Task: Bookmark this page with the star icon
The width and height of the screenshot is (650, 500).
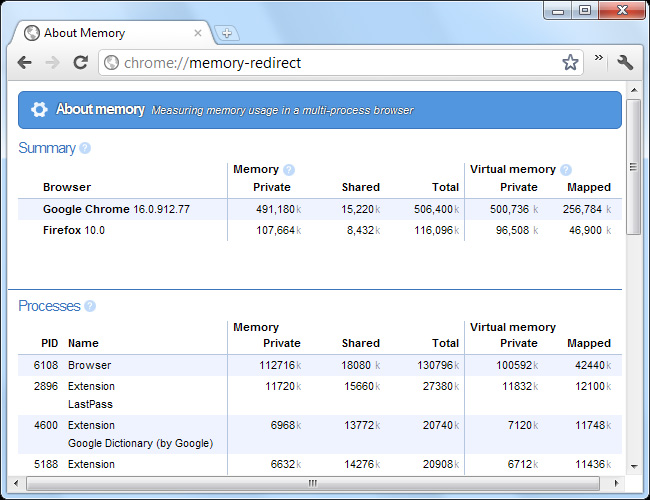Action: click(570, 63)
